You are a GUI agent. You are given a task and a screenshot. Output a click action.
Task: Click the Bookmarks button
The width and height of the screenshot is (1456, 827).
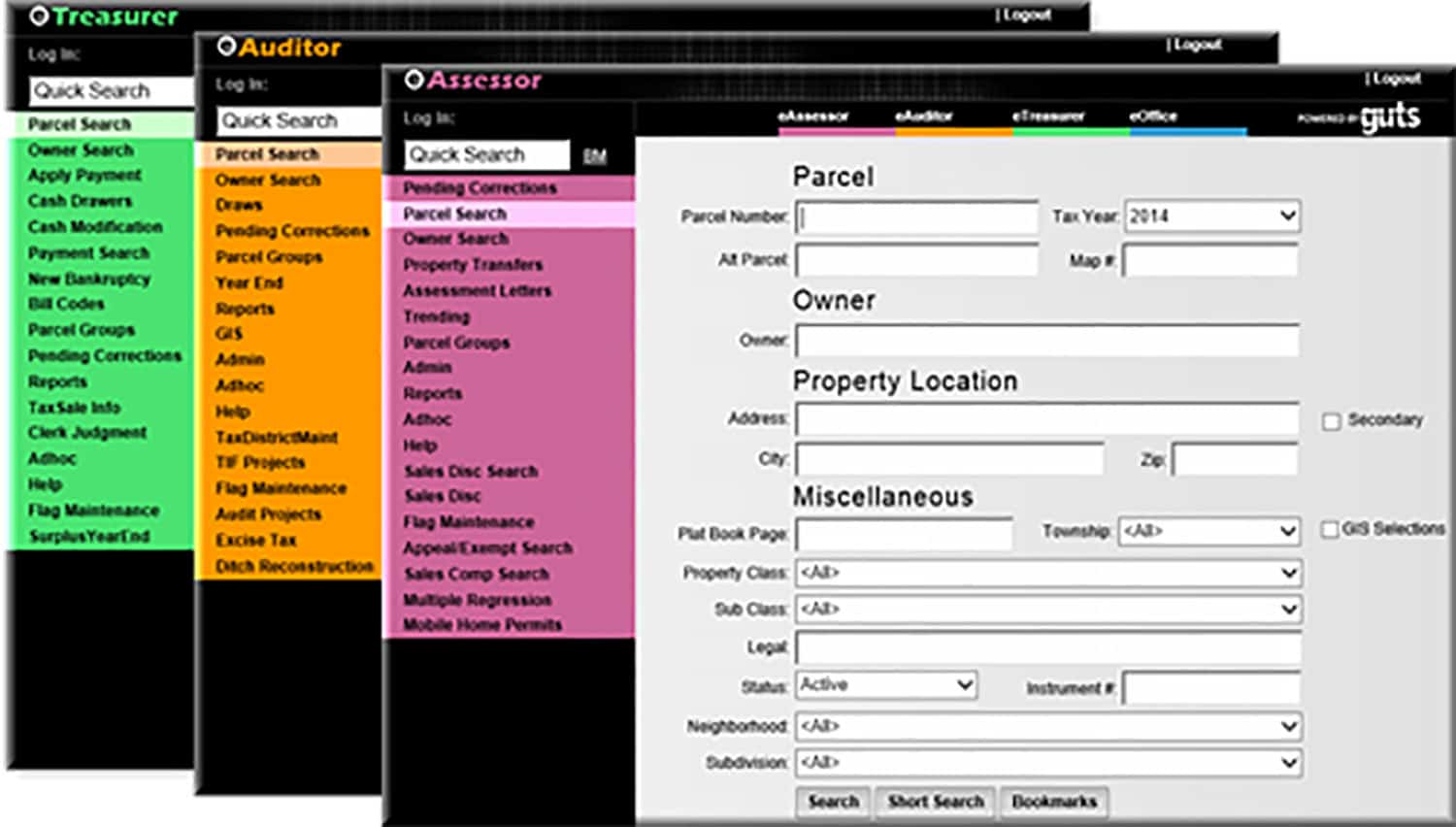coord(1054,802)
